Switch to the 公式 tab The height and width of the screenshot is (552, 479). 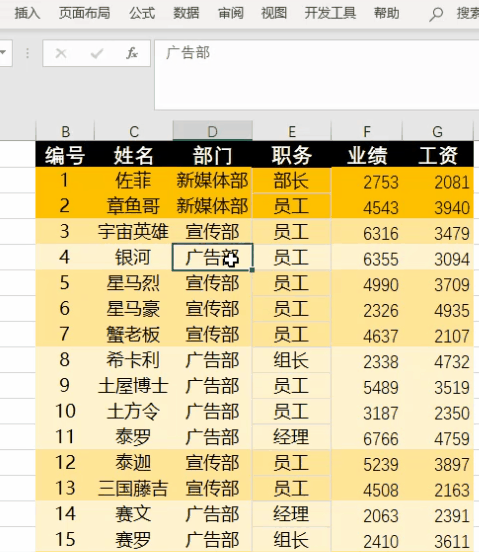(x=142, y=13)
